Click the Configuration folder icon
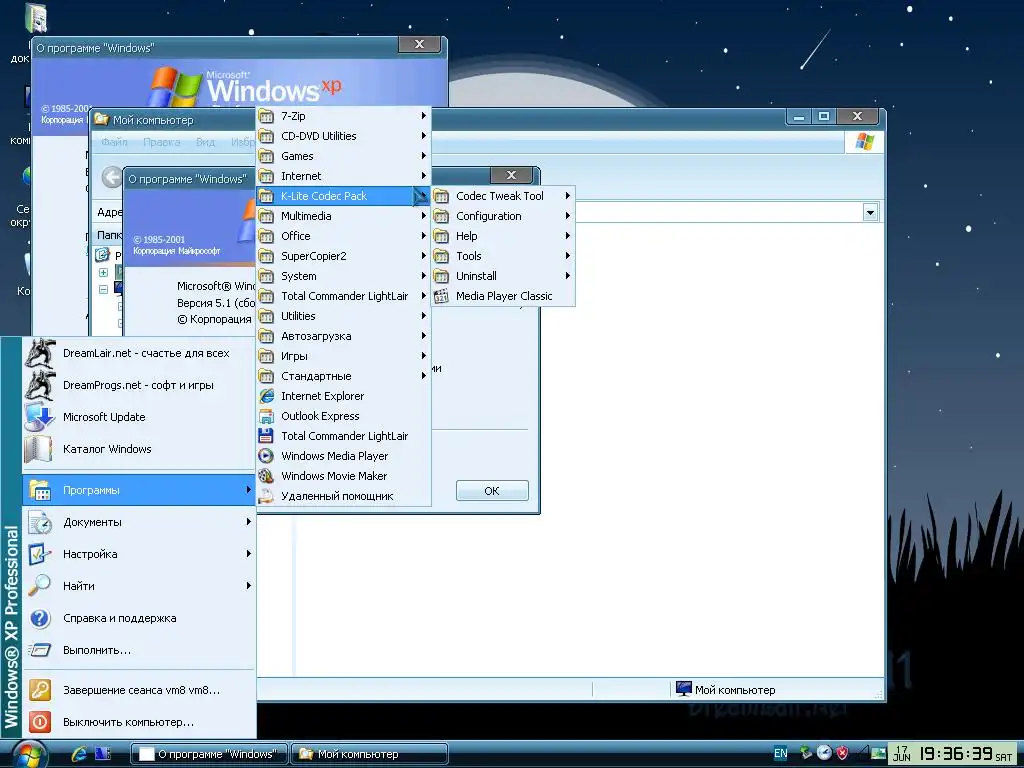Screen dimensions: 1024x768 coord(441,216)
